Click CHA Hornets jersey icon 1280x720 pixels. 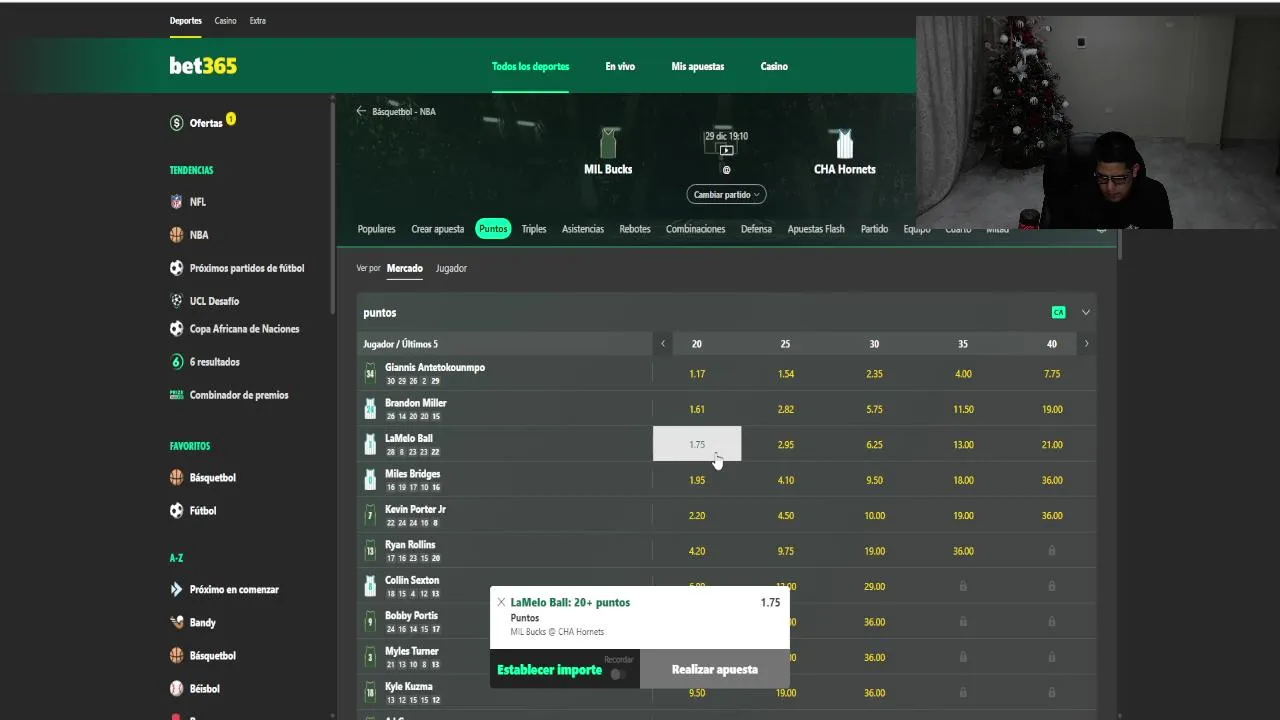point(845,143)
